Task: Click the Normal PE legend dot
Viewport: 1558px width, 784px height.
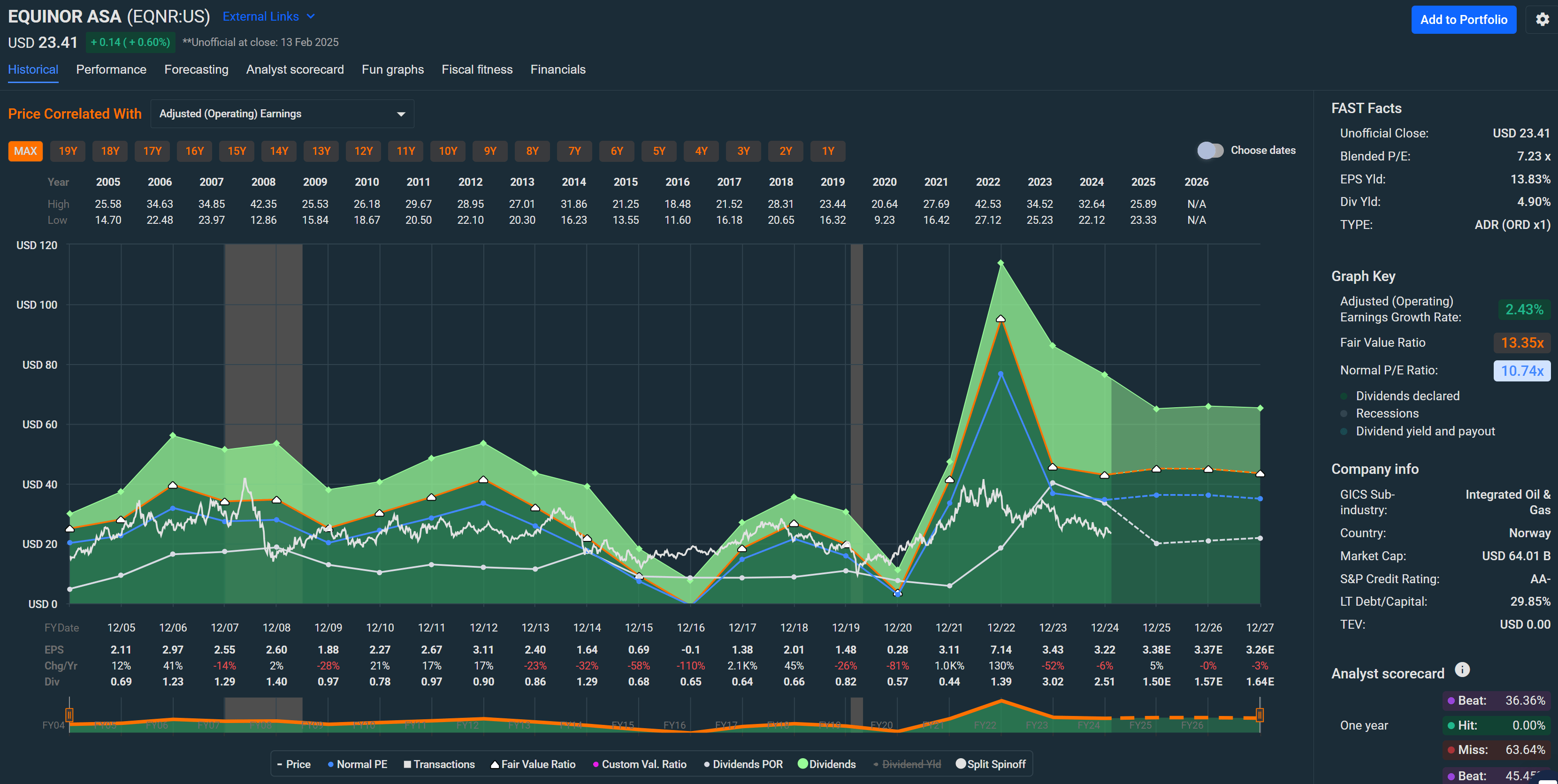Action: point(330,764)
